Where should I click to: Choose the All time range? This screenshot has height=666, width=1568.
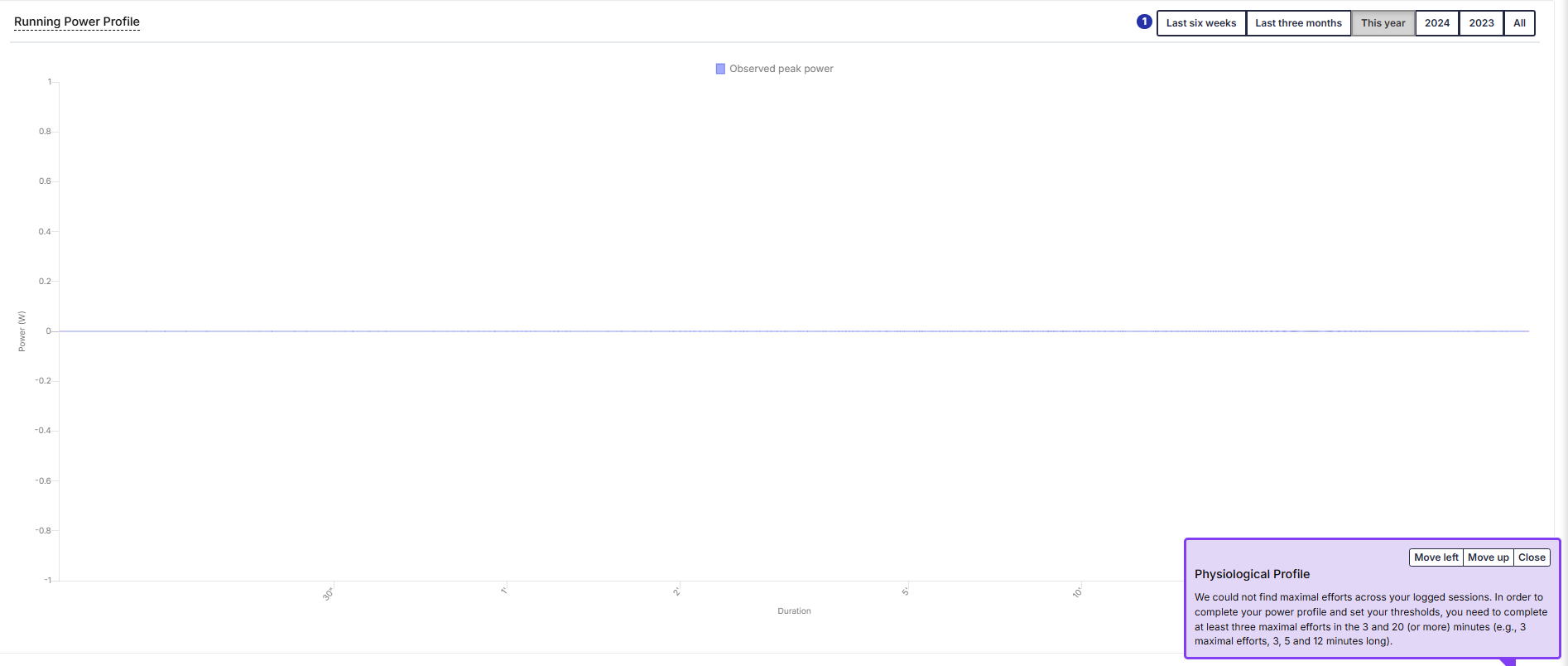coord(1519,23)
